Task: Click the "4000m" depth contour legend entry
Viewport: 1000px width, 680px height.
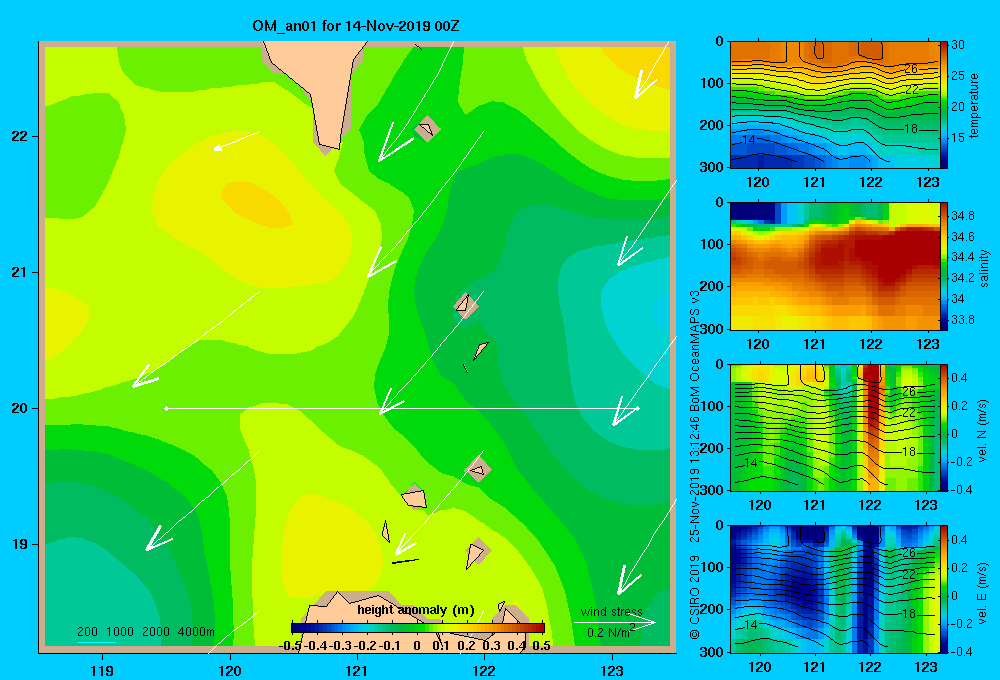Action: pos(196,632)
